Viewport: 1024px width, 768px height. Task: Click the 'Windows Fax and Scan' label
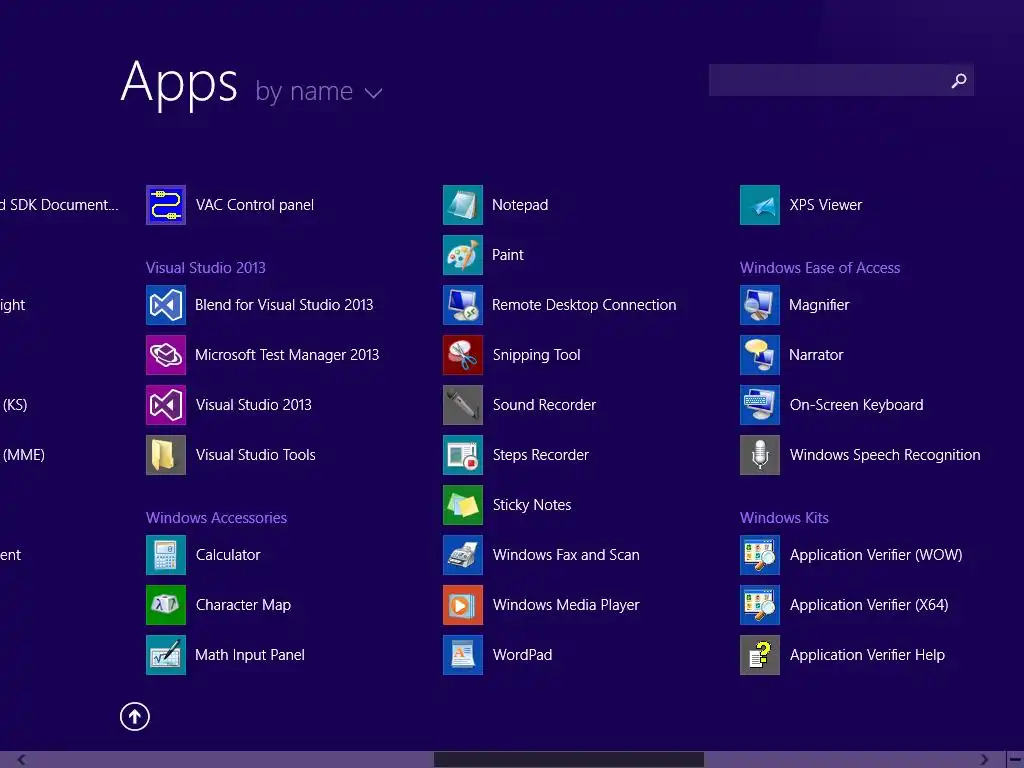coord(566,555)
